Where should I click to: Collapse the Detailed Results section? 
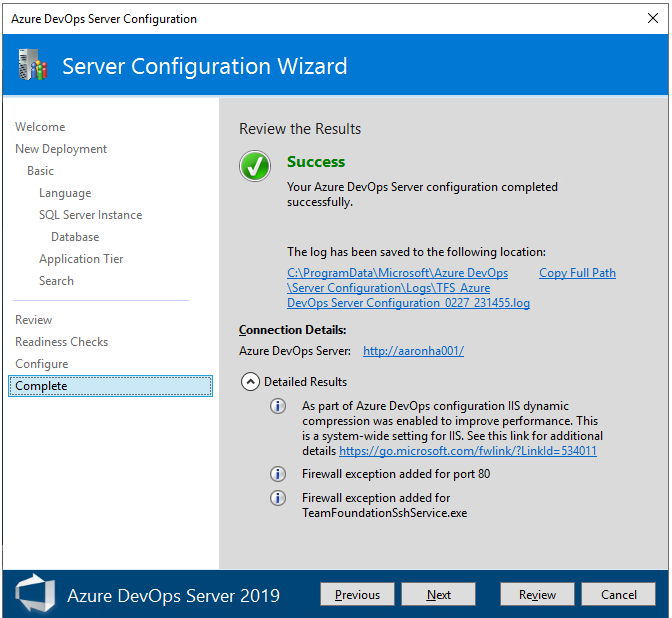coord(250,381)
